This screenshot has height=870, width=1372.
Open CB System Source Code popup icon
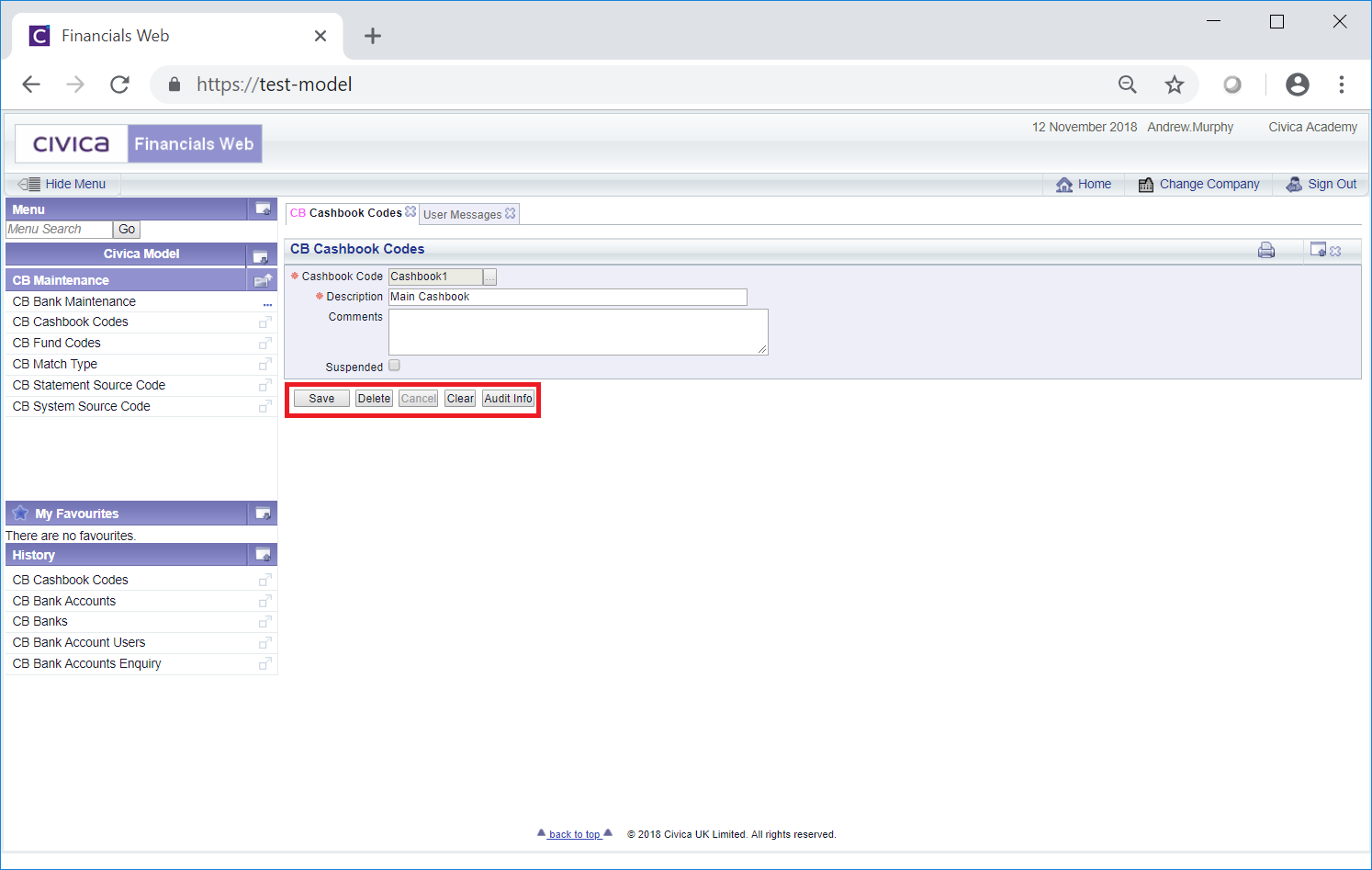264,407
